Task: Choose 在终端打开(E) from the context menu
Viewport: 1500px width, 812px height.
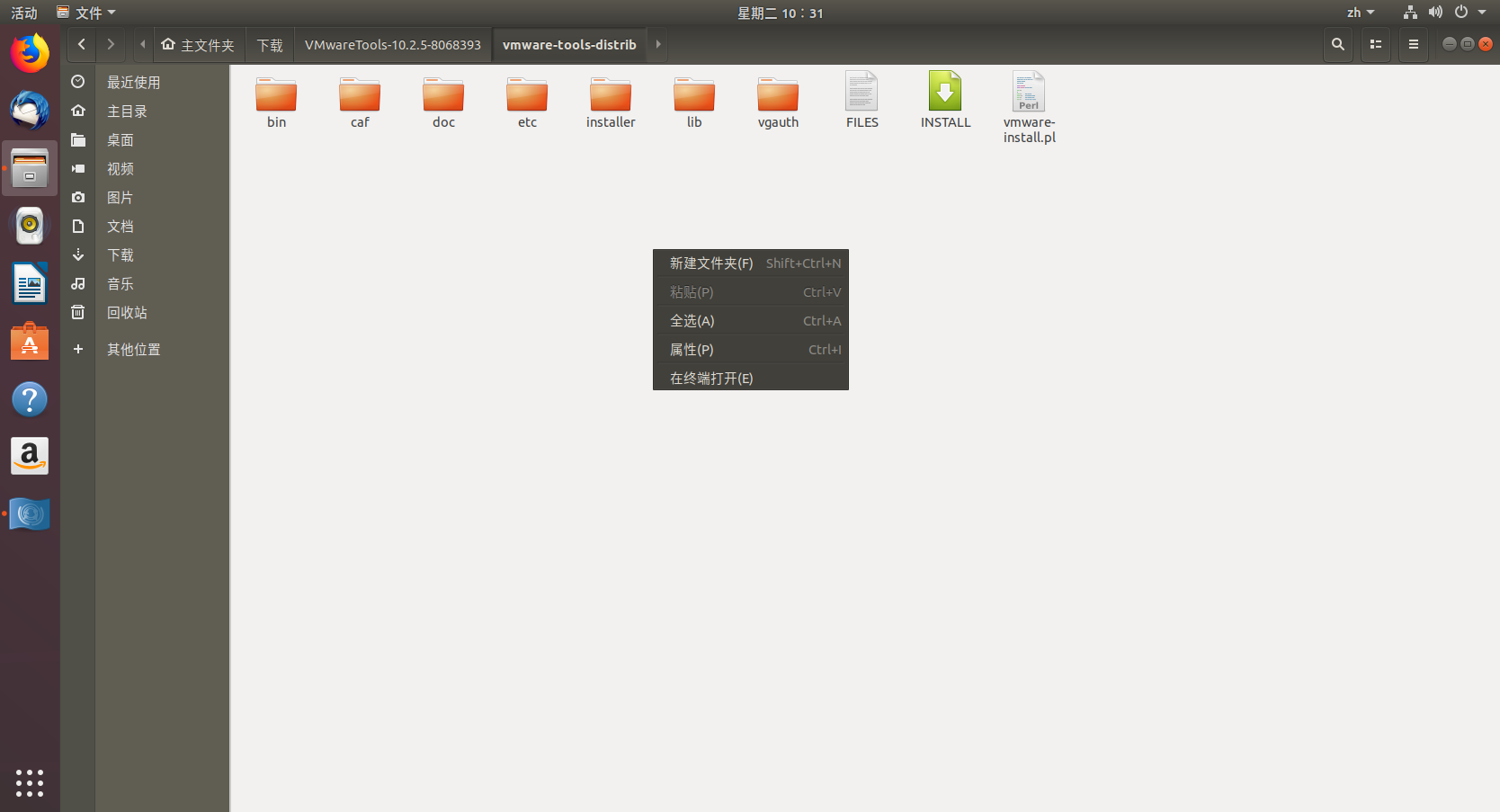Action: click(x=751, y=379)
